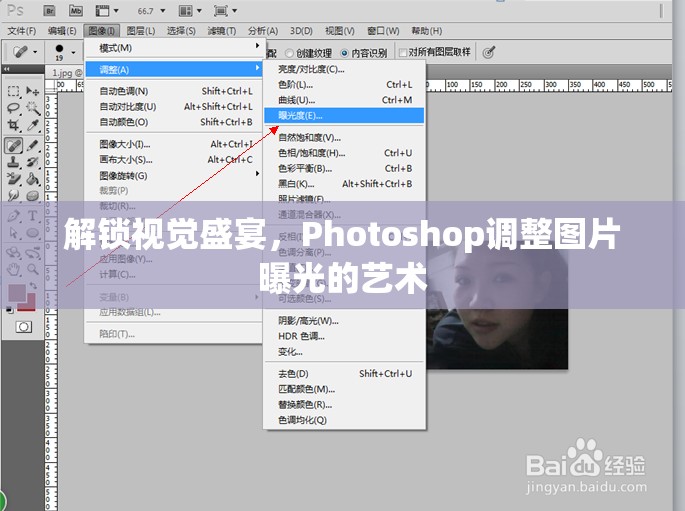Image resolution: width=685 pixels, height=511 pixels.
Task: Select the Crop tool
Action: coord(14,125)
